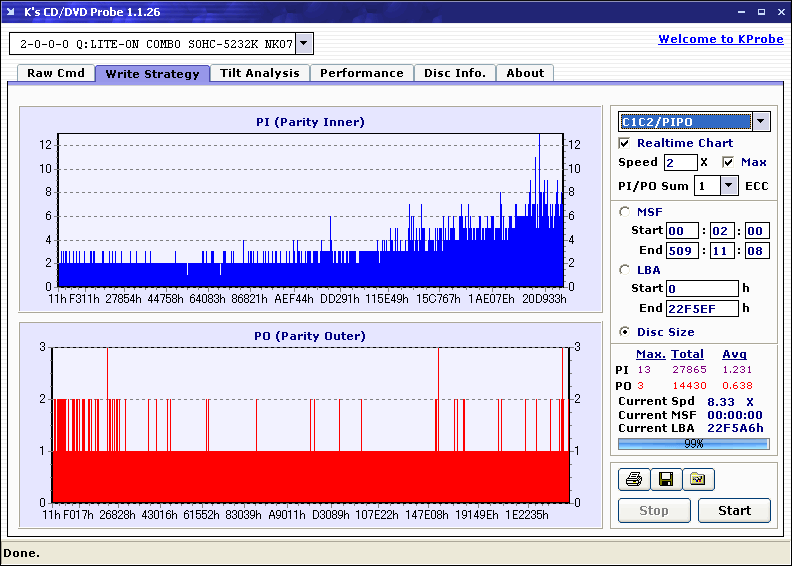792x566 pixels.
Task: Click the color folder icon button
Action: click(698, 480)
